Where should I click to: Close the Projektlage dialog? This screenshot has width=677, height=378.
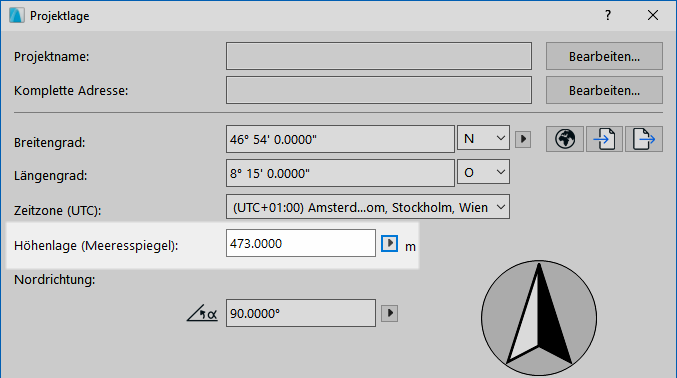[x=653, y=16]
